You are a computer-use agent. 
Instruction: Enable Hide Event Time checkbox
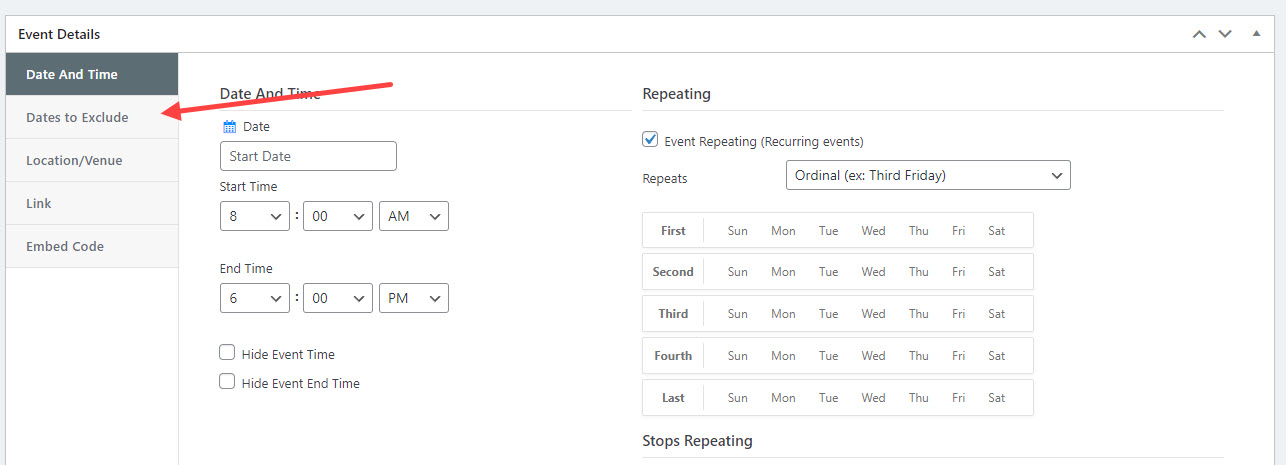pyautogui.click(x=227, y=353)
